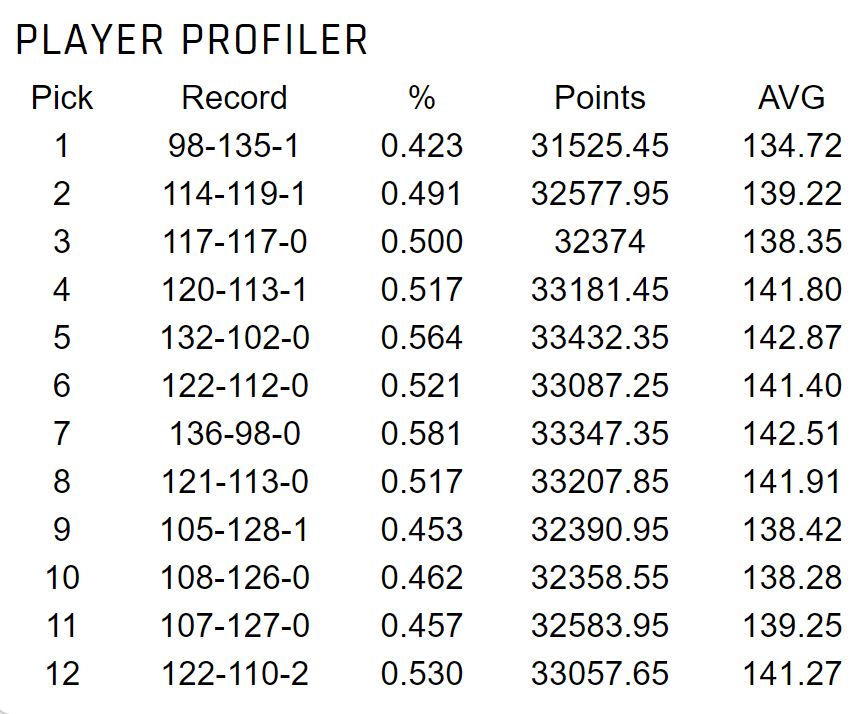This screenshot has width=859, height=714.
Task: Click the % column header
Action: click(x=422, y=98)
